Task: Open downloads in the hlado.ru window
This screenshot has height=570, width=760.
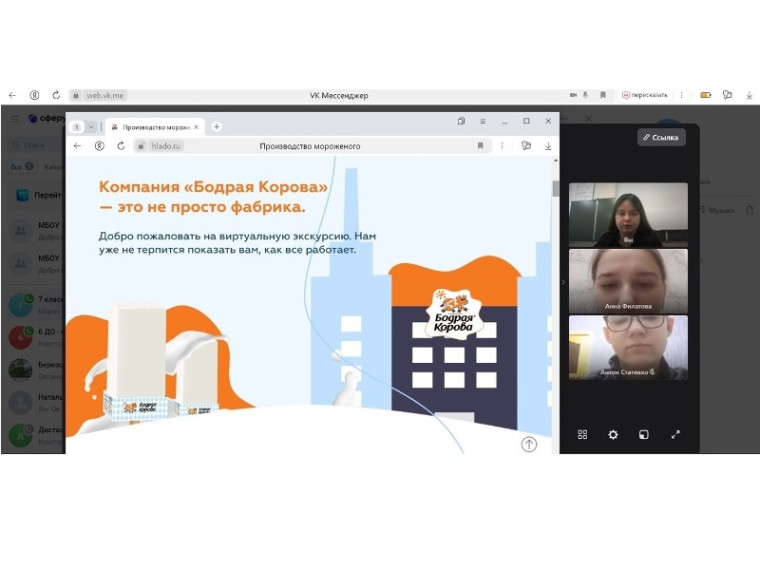Action: [548, 146]
